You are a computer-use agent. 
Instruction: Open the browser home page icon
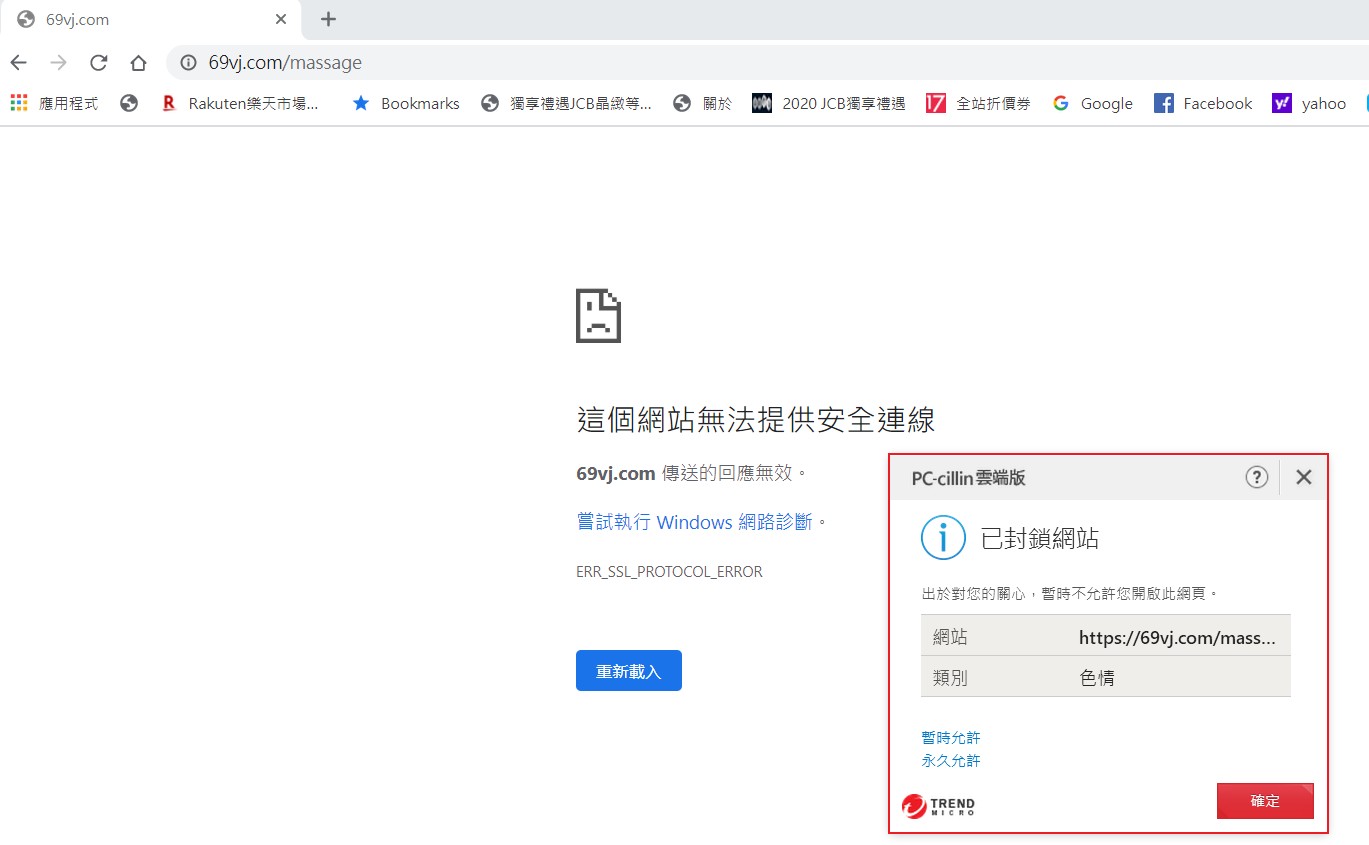[138, 63]
